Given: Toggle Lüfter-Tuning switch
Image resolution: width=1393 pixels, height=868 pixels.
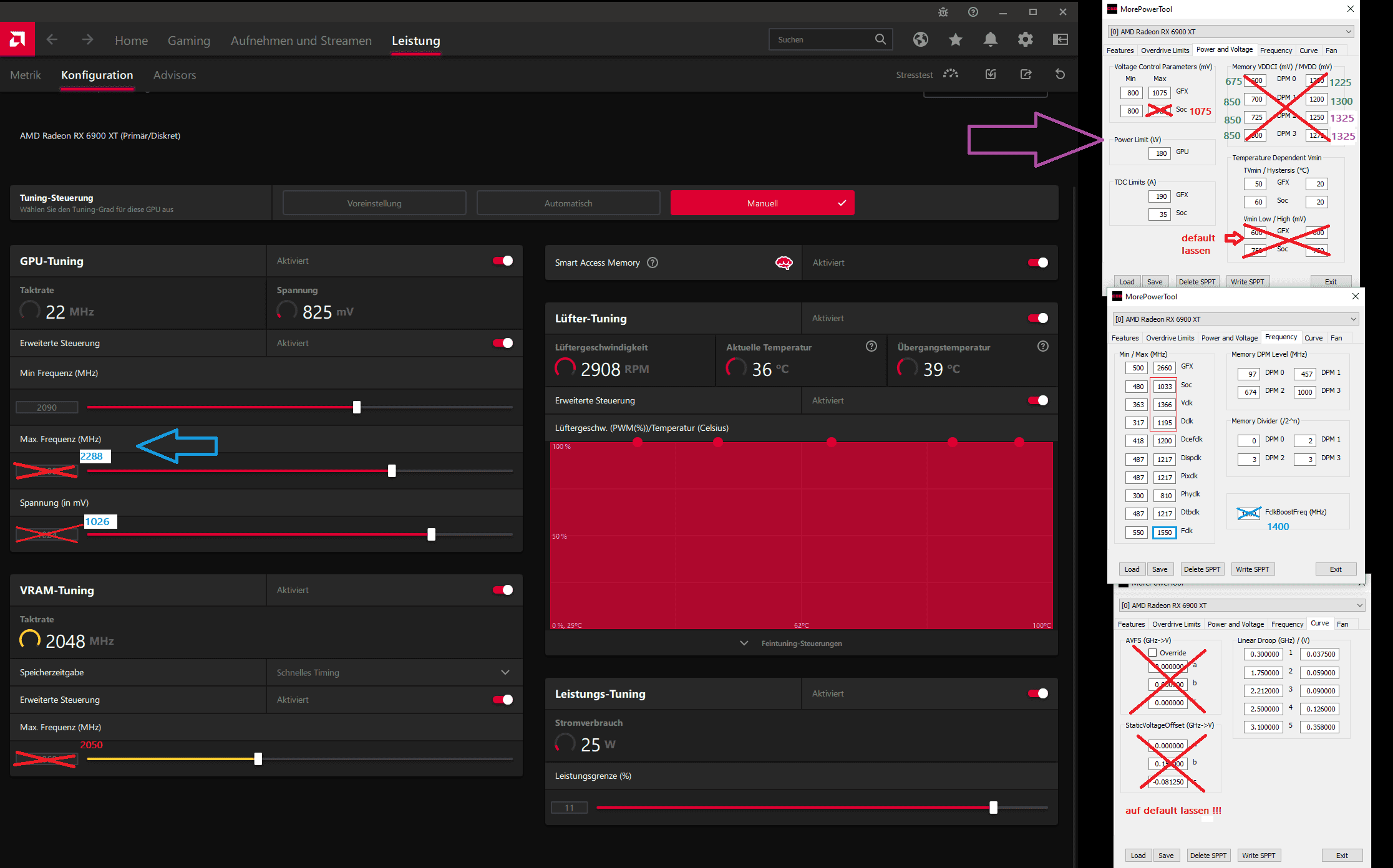Looking at the screenshot, I should [x=1038, y=318].
